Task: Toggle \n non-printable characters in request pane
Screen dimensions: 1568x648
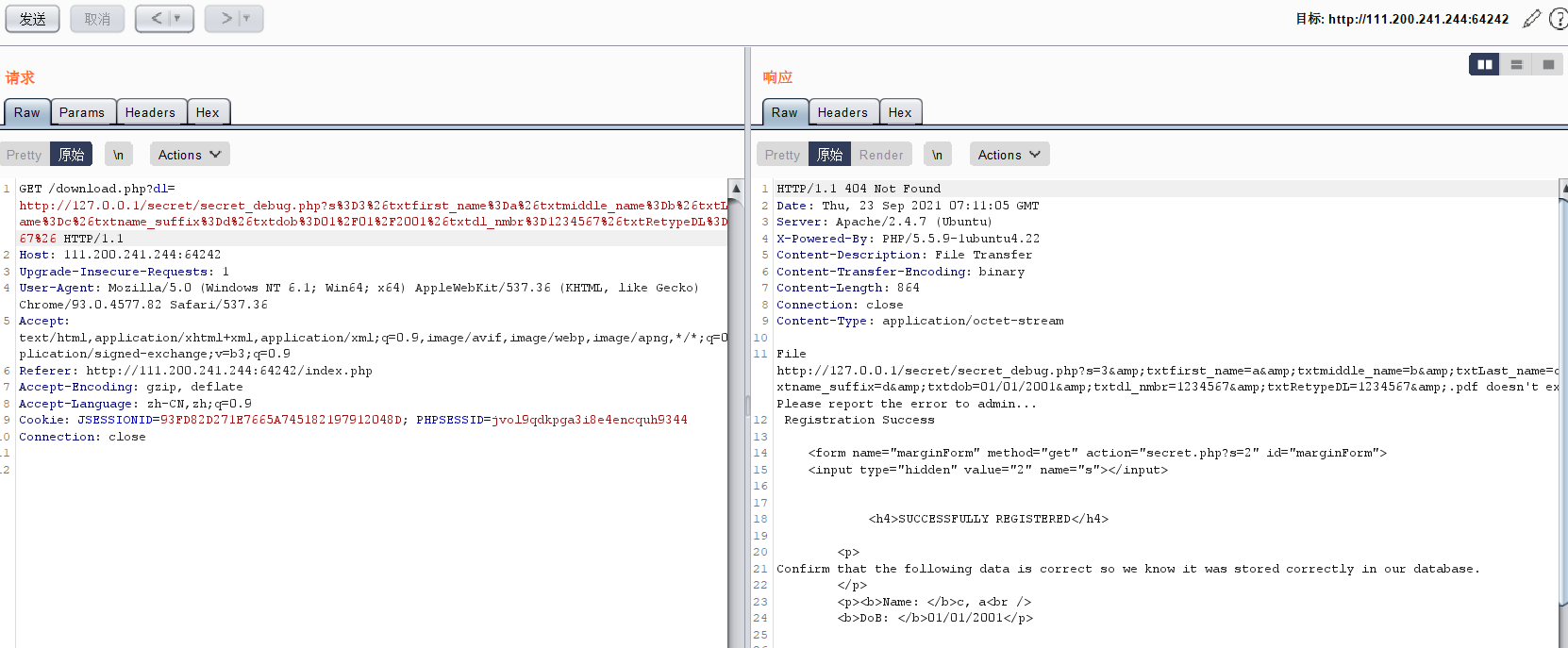Action: pyautogui.click(x=118, y=155)
